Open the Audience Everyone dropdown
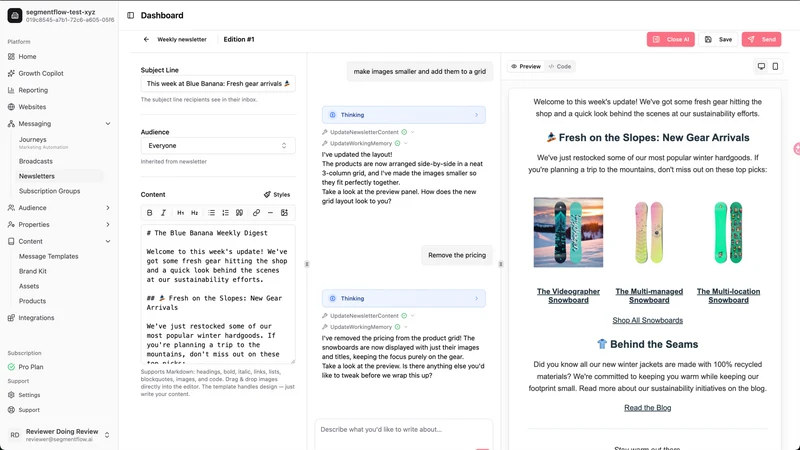800x450 pixels. (218, 145)
